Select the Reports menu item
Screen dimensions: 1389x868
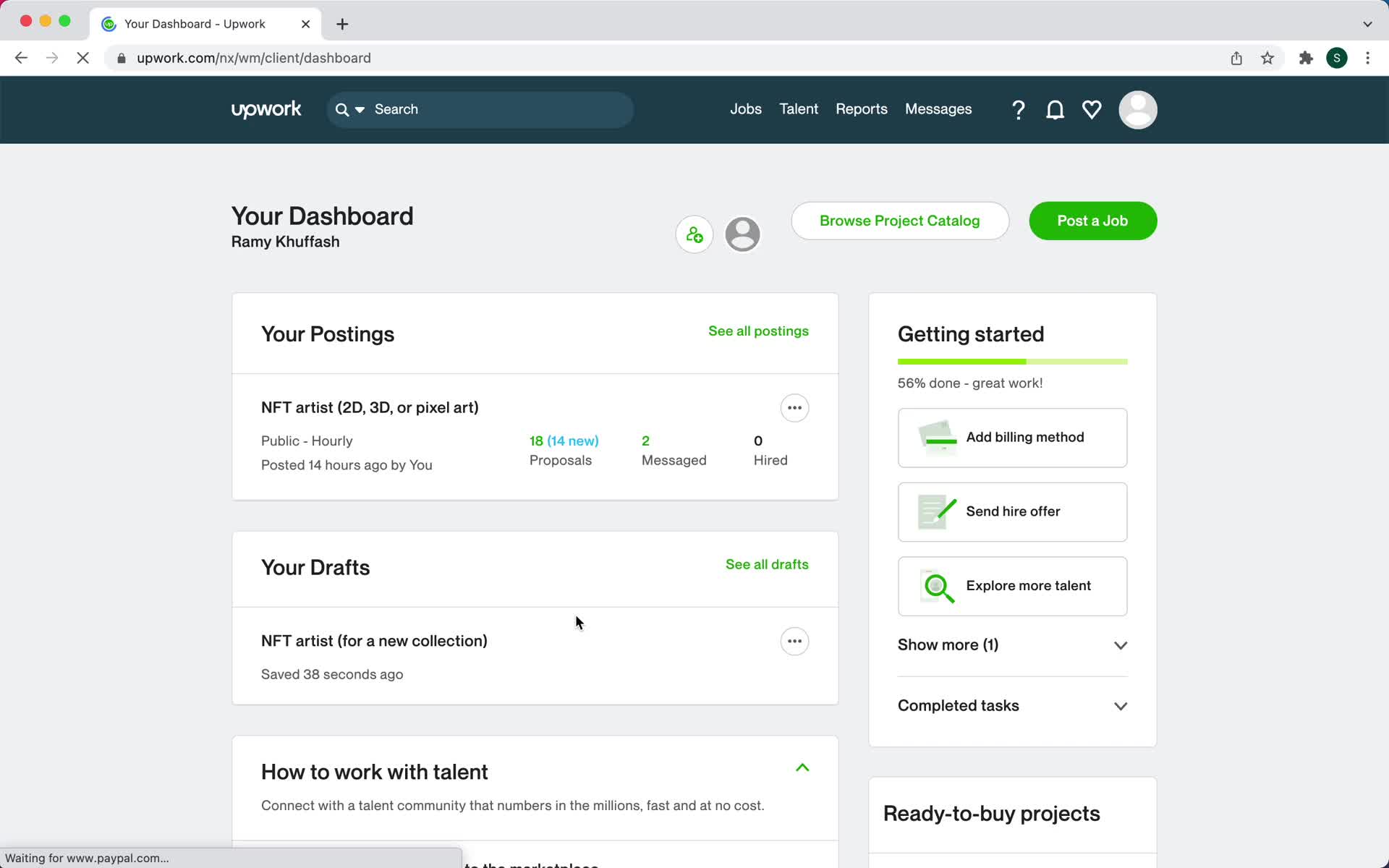(x=861, y=109)
